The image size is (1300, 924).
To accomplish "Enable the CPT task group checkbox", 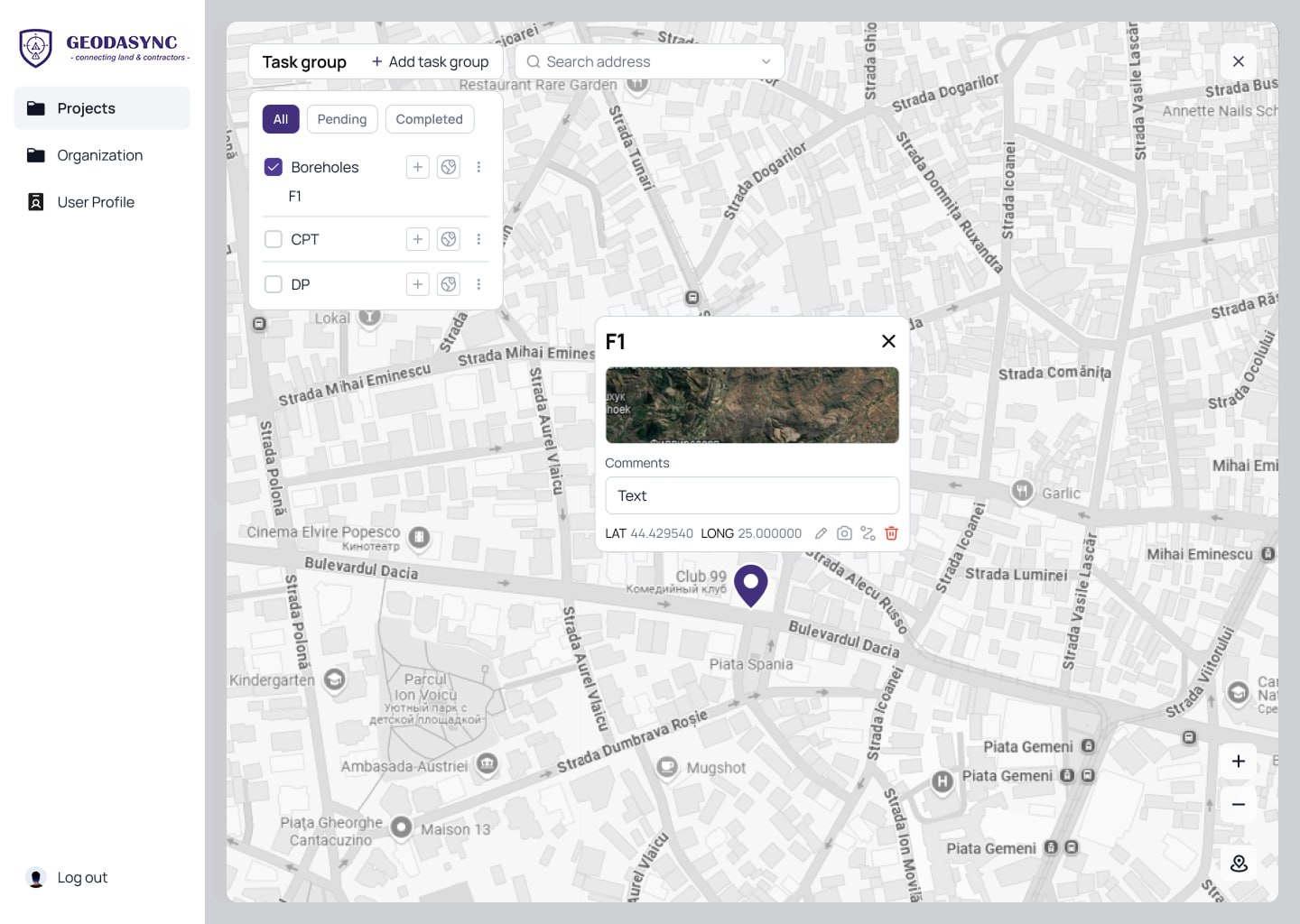I will click(x=274, y=239).
